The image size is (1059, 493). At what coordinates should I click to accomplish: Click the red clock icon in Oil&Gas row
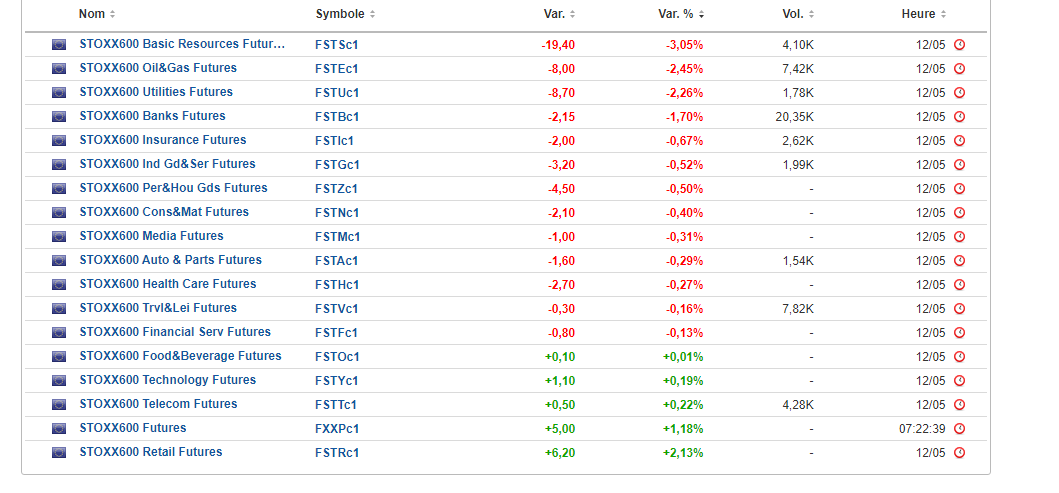pos(960,69)
